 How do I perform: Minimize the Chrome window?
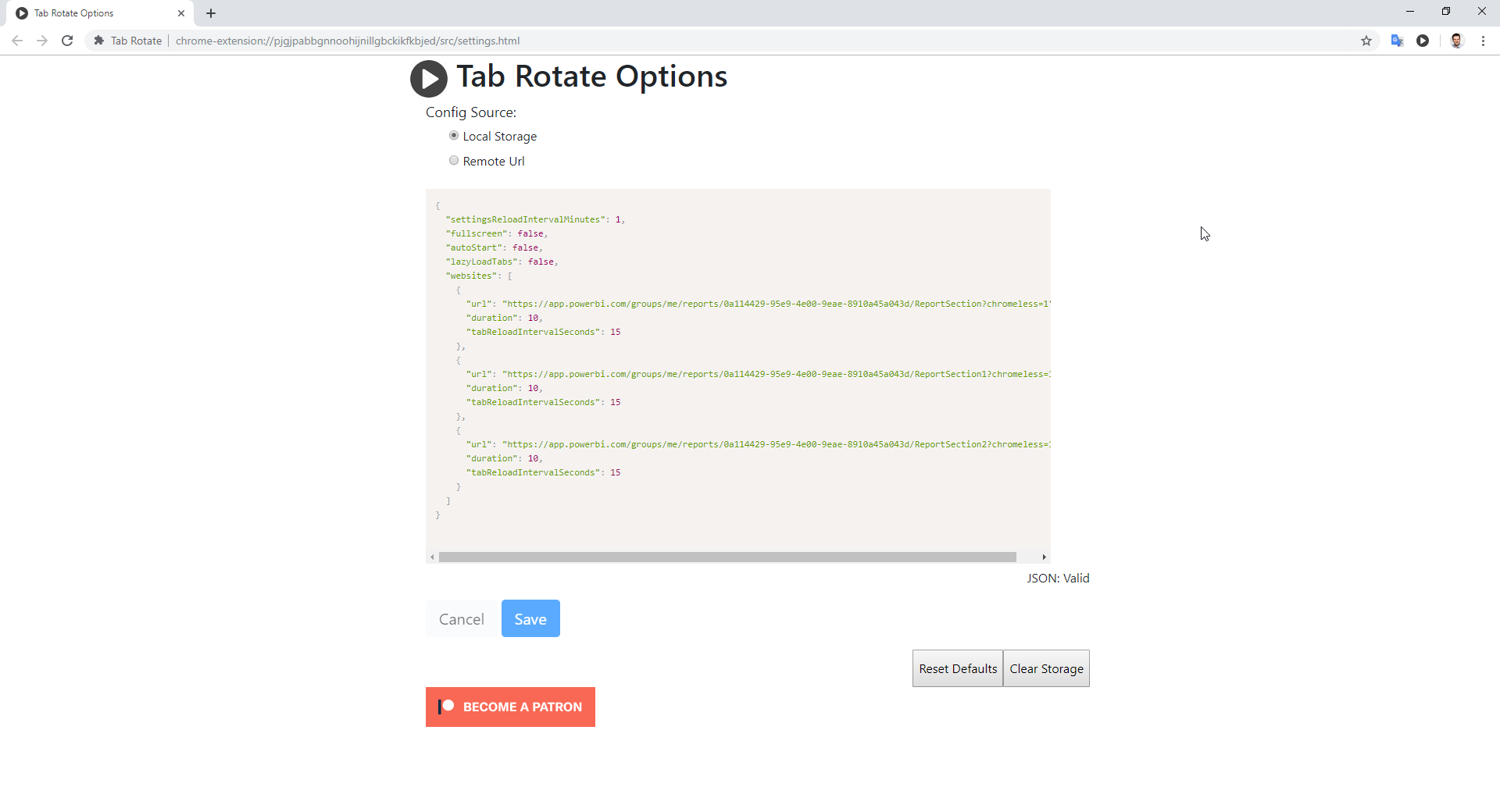(1410, 12)
